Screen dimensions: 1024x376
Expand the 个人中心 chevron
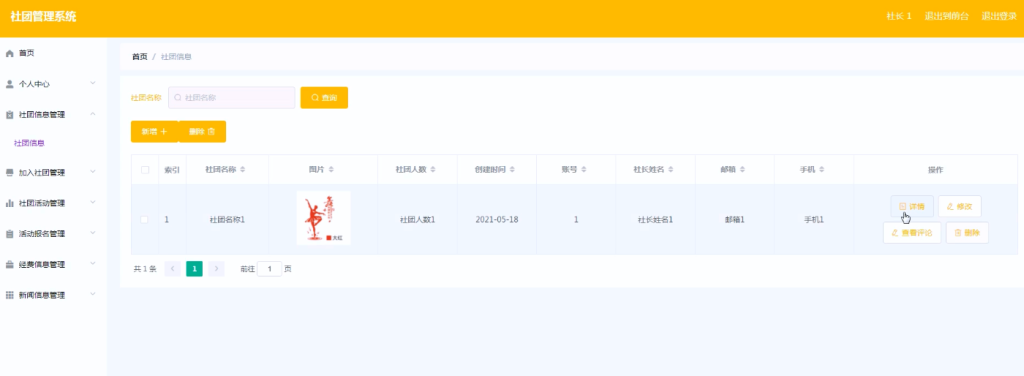pos(93,84)
